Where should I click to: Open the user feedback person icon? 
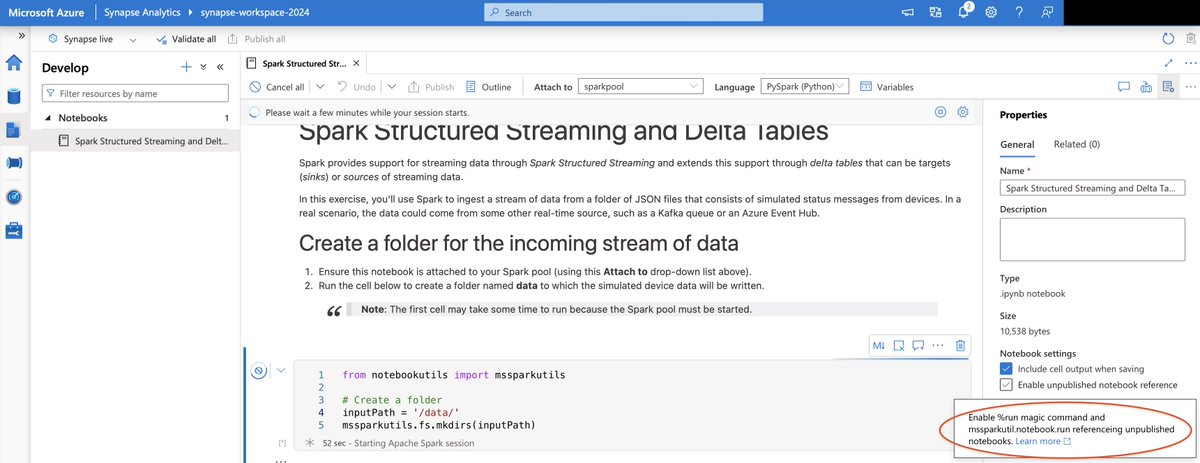[x=1046, y=12]
